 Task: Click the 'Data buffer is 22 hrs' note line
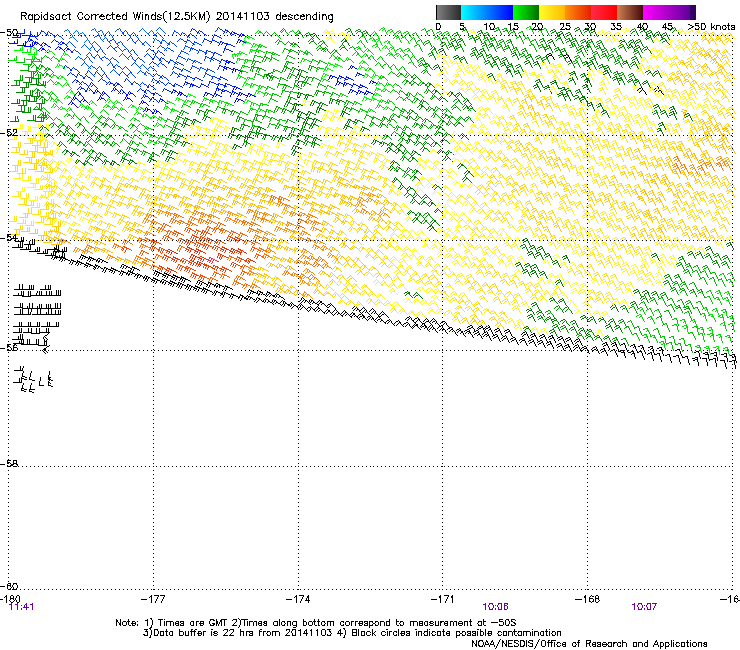coord(352,633)
